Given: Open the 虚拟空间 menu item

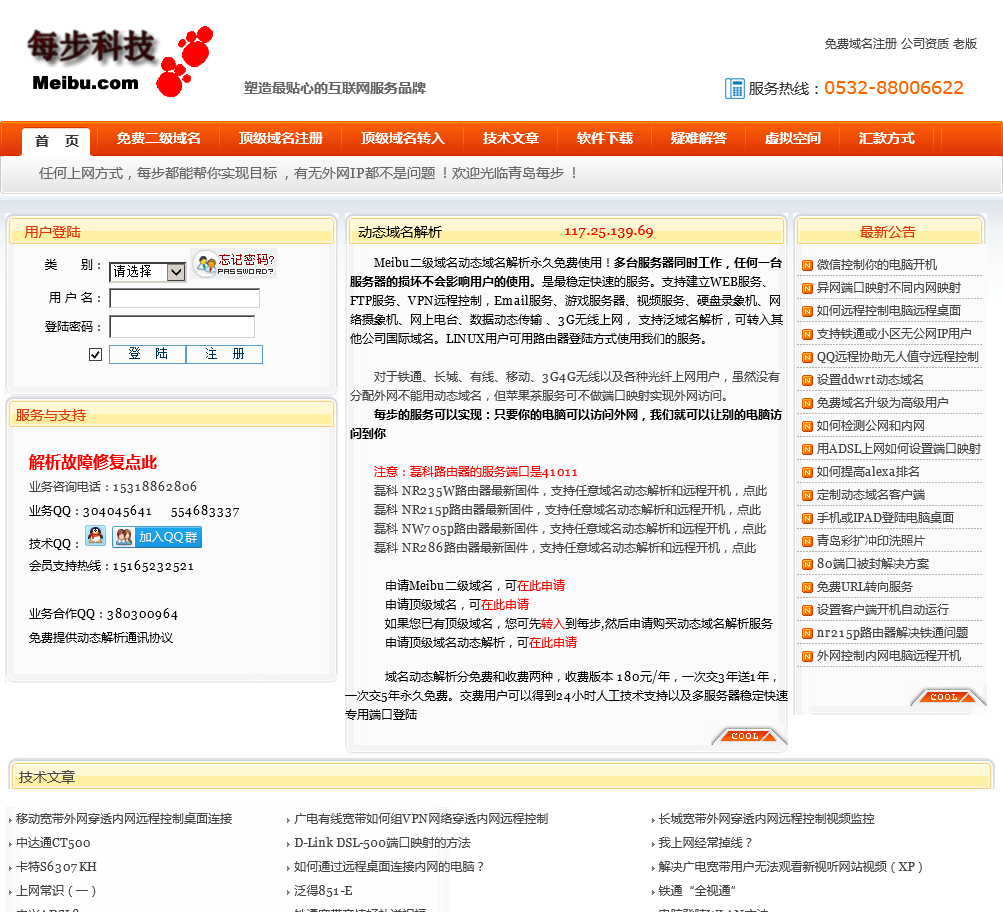Looking at the screenshot, I should [793, 138].
